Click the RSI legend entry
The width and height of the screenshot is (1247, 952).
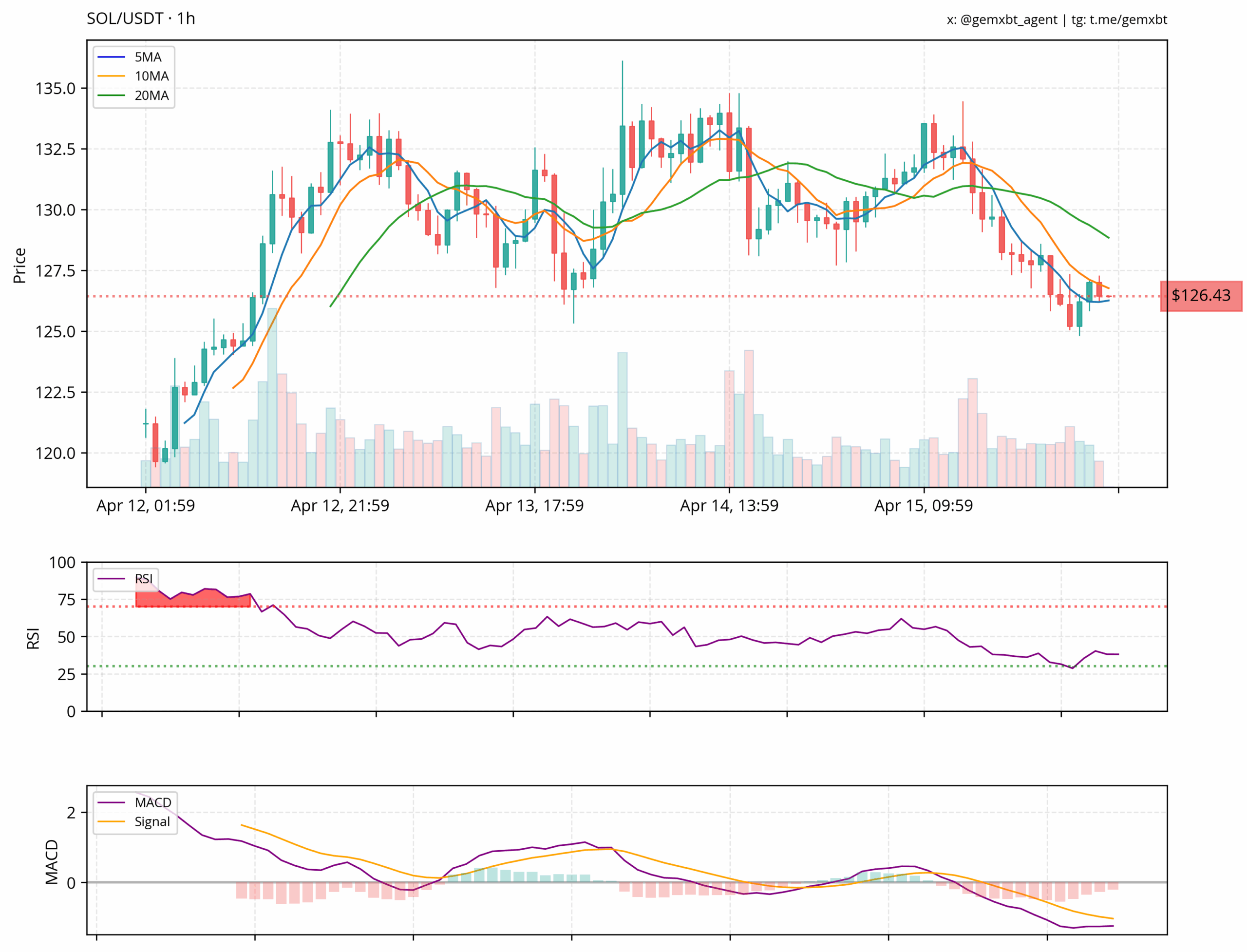(x=125, y=579)
